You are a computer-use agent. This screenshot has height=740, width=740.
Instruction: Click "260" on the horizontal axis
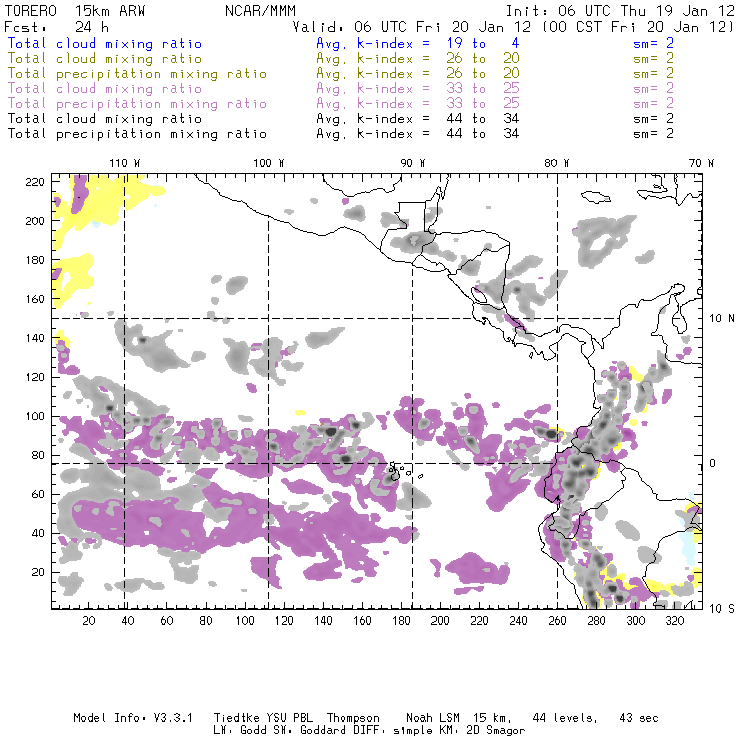tap(557, 621)
